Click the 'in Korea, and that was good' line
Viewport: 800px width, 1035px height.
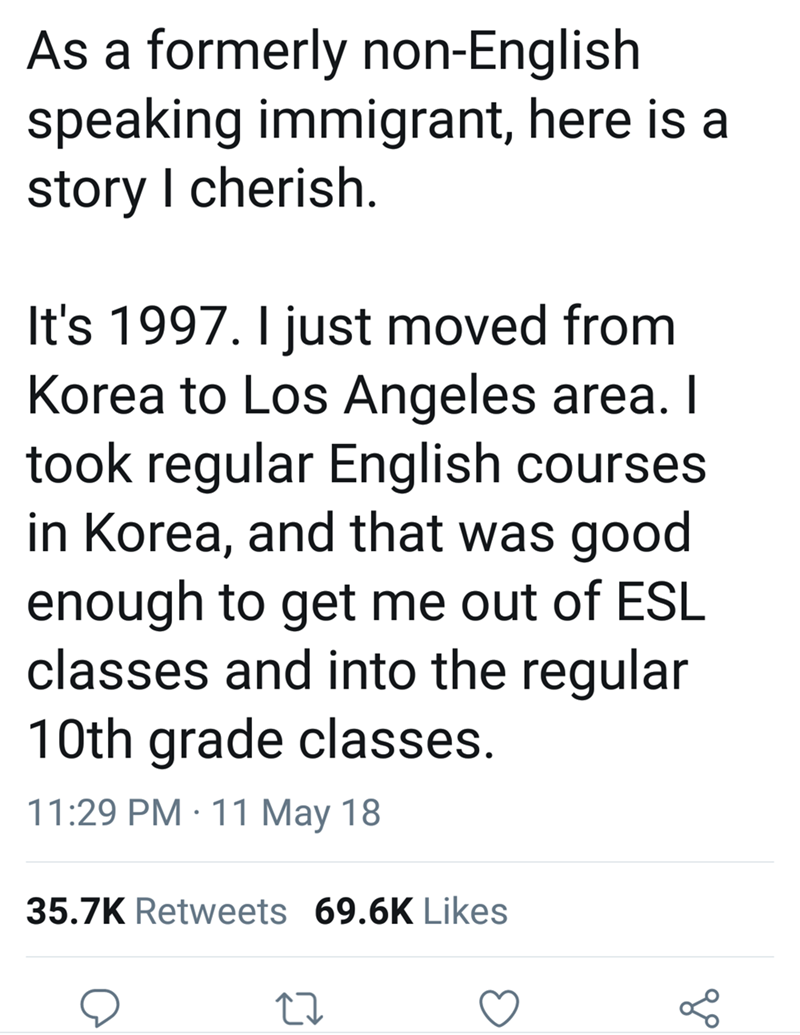[x=358, y=534]
